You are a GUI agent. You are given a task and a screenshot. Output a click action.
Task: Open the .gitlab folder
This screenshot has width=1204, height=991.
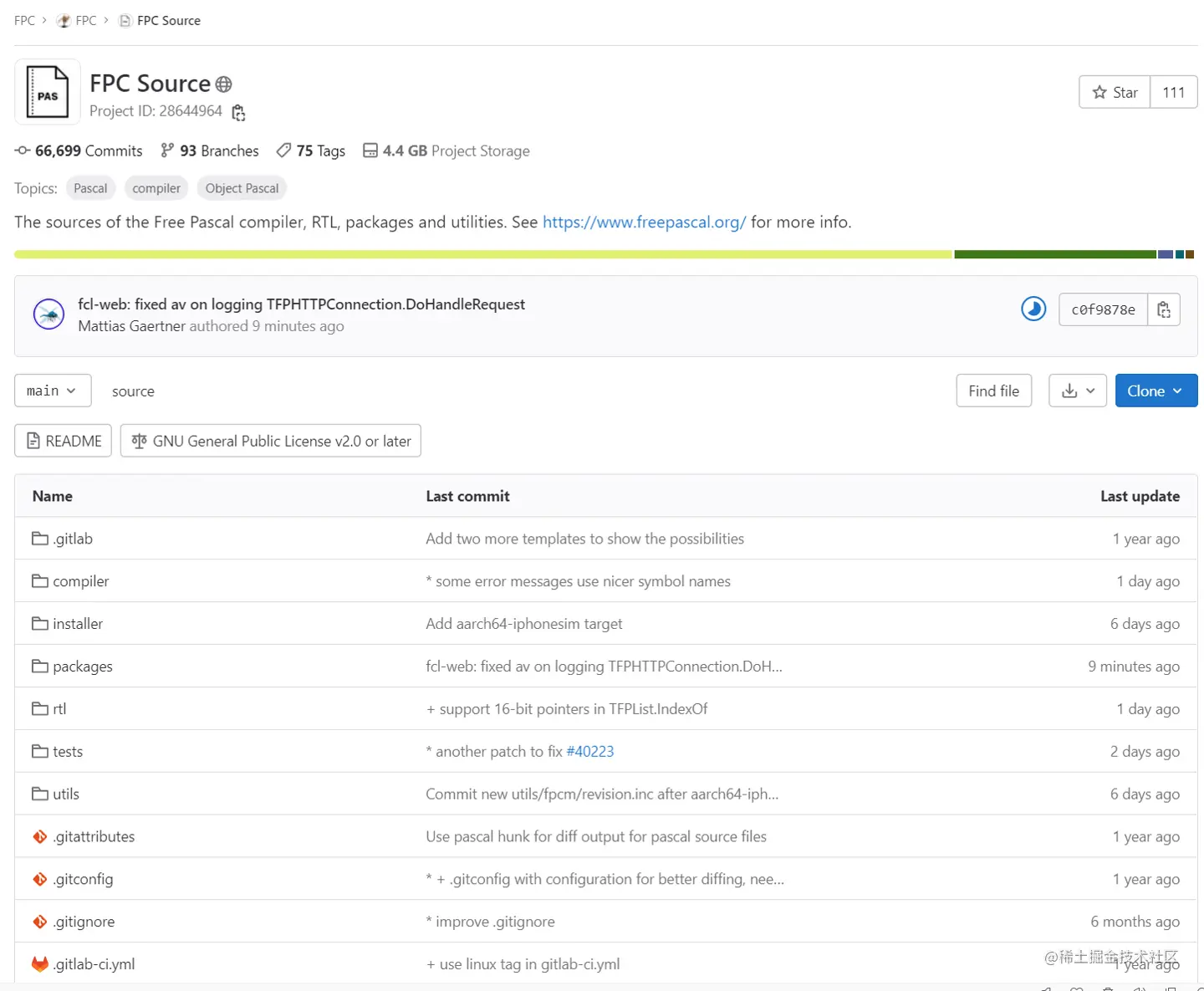(x=73, y=539)
